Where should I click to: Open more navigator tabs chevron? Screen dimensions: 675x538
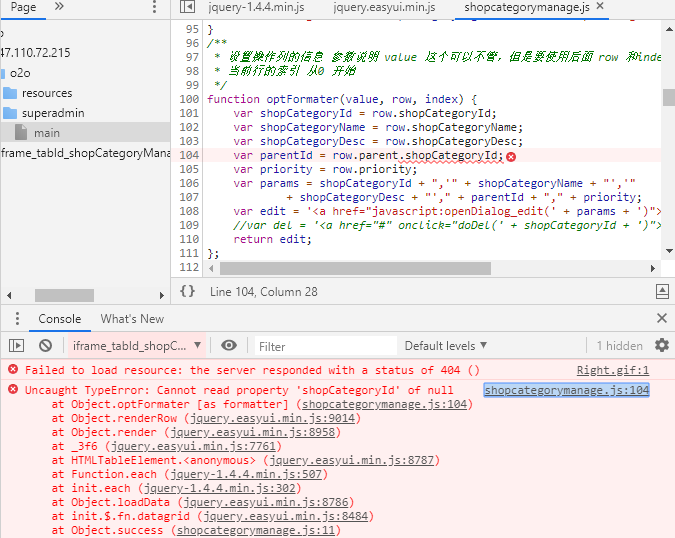59,6
